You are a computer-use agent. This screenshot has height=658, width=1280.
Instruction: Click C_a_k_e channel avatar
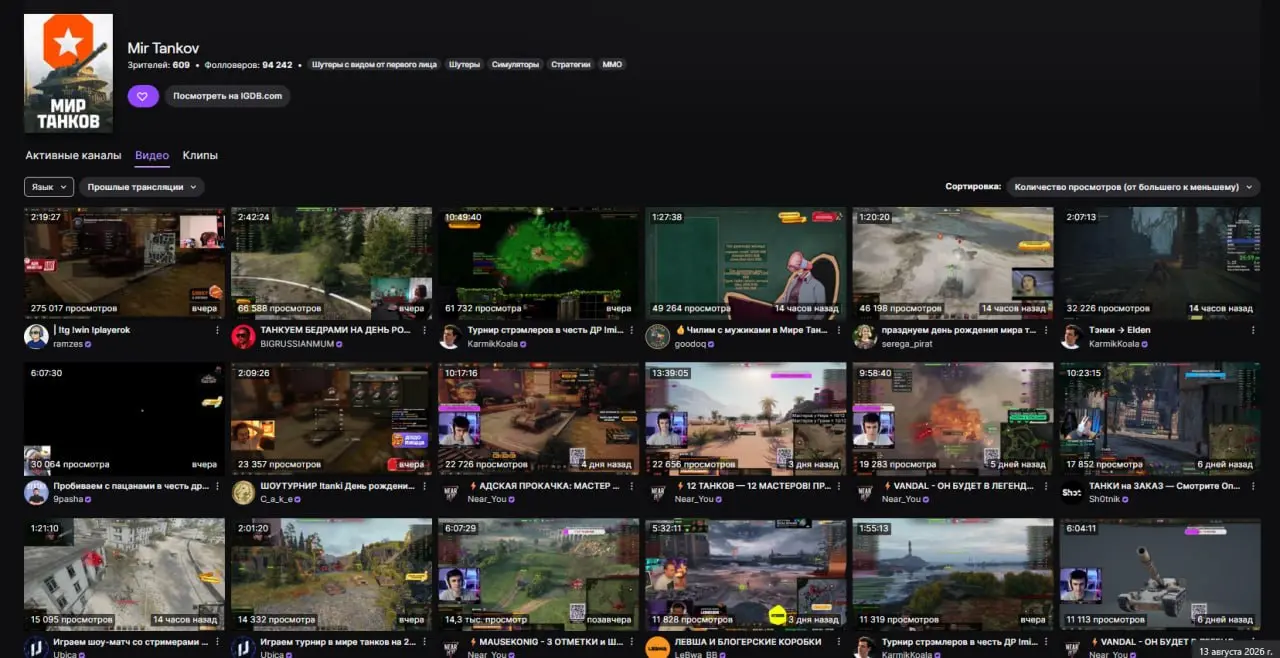point(243,492)
